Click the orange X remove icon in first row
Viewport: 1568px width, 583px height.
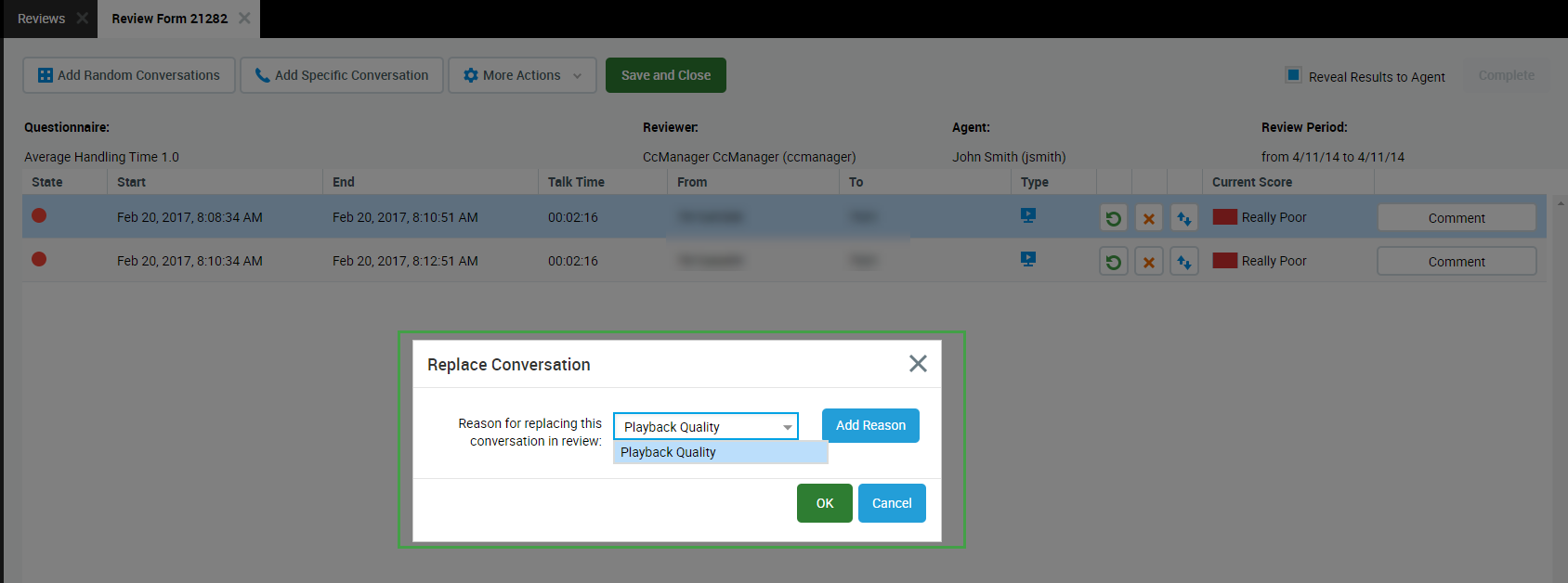pos(1148,218)
